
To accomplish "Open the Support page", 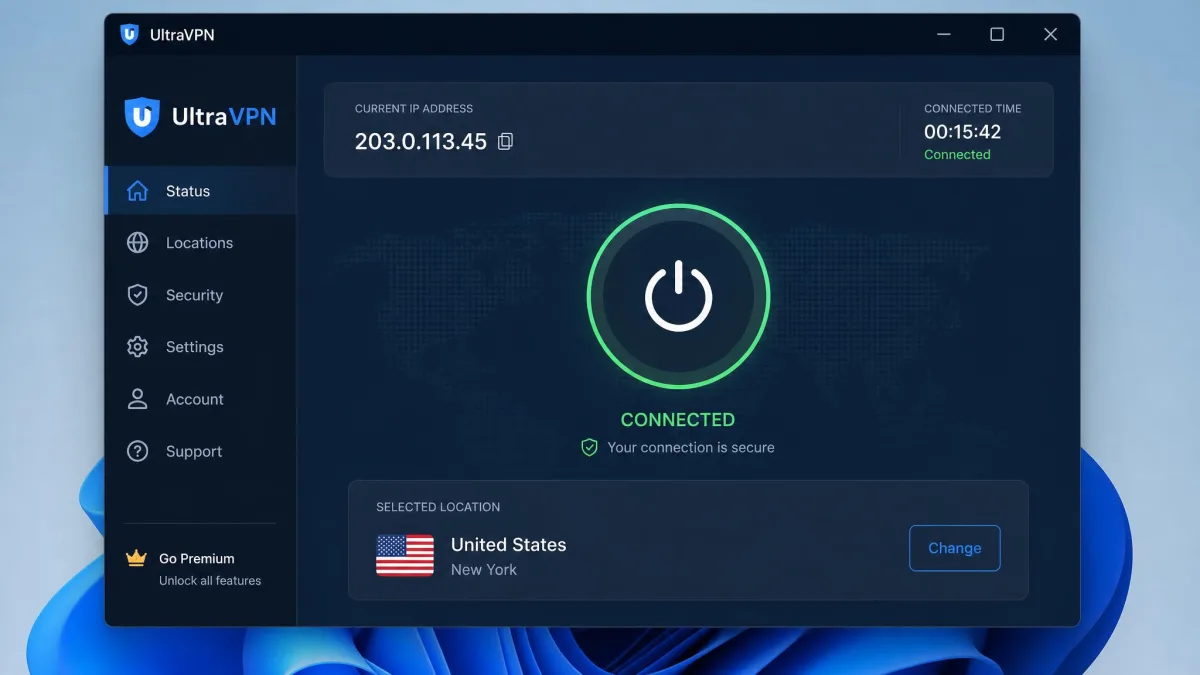I will [x=200, y=451].
